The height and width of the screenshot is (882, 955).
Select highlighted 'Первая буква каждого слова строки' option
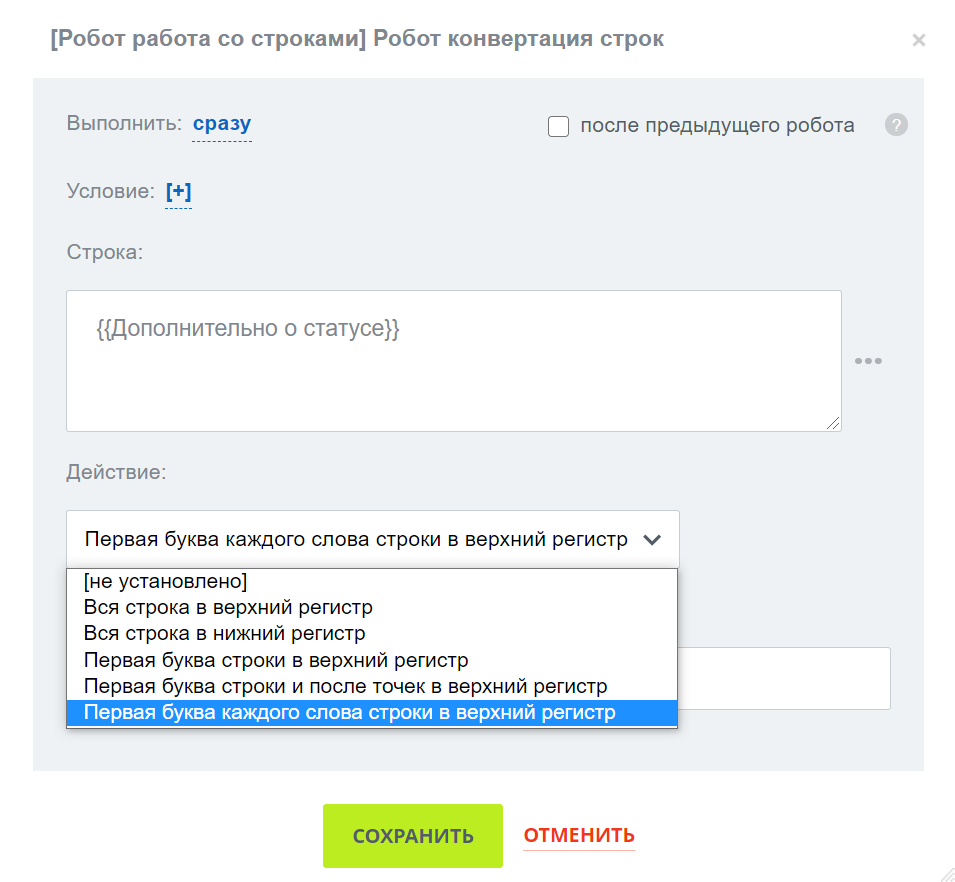tap(349, 713)
